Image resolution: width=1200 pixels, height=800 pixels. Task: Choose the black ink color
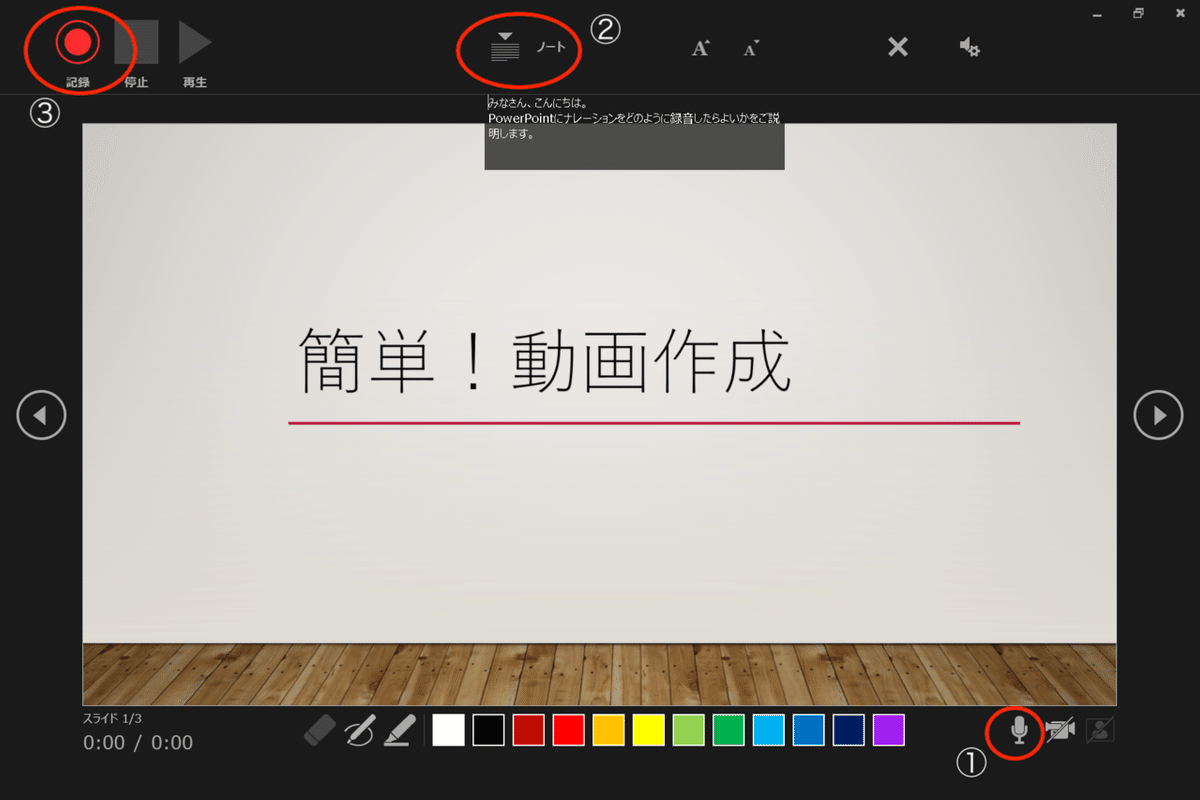(488, 730)
